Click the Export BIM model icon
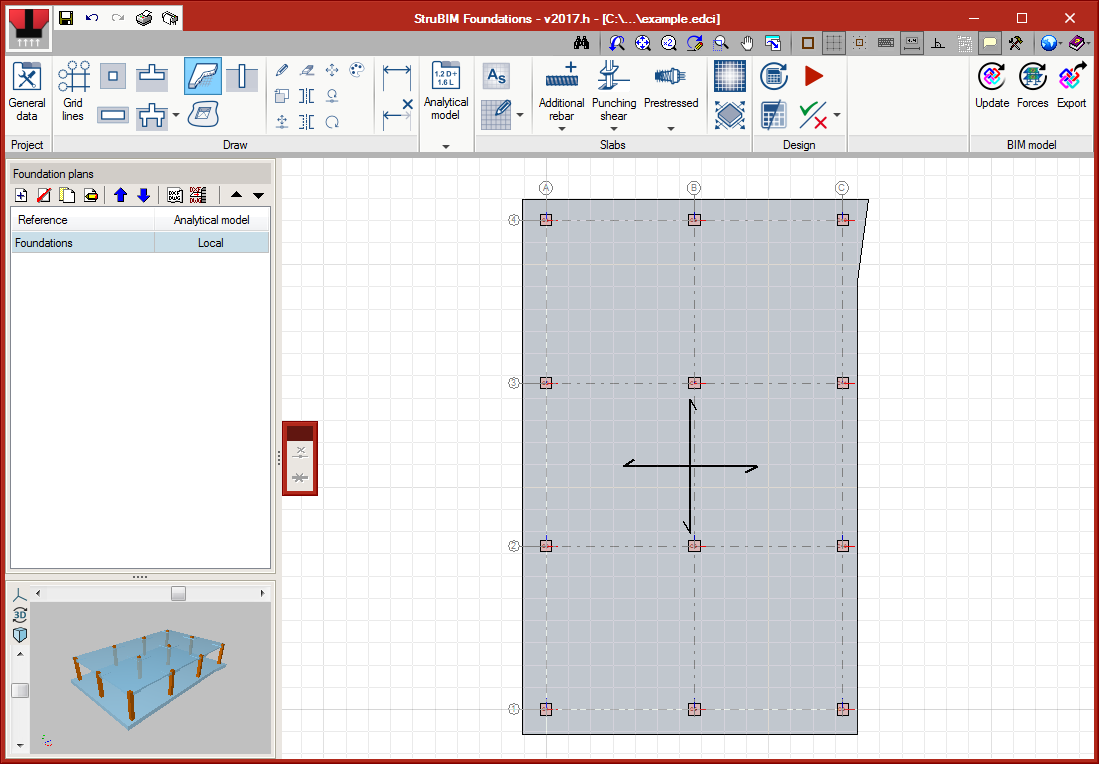This screenshot has height=764, width=1099. [1071, 85]
